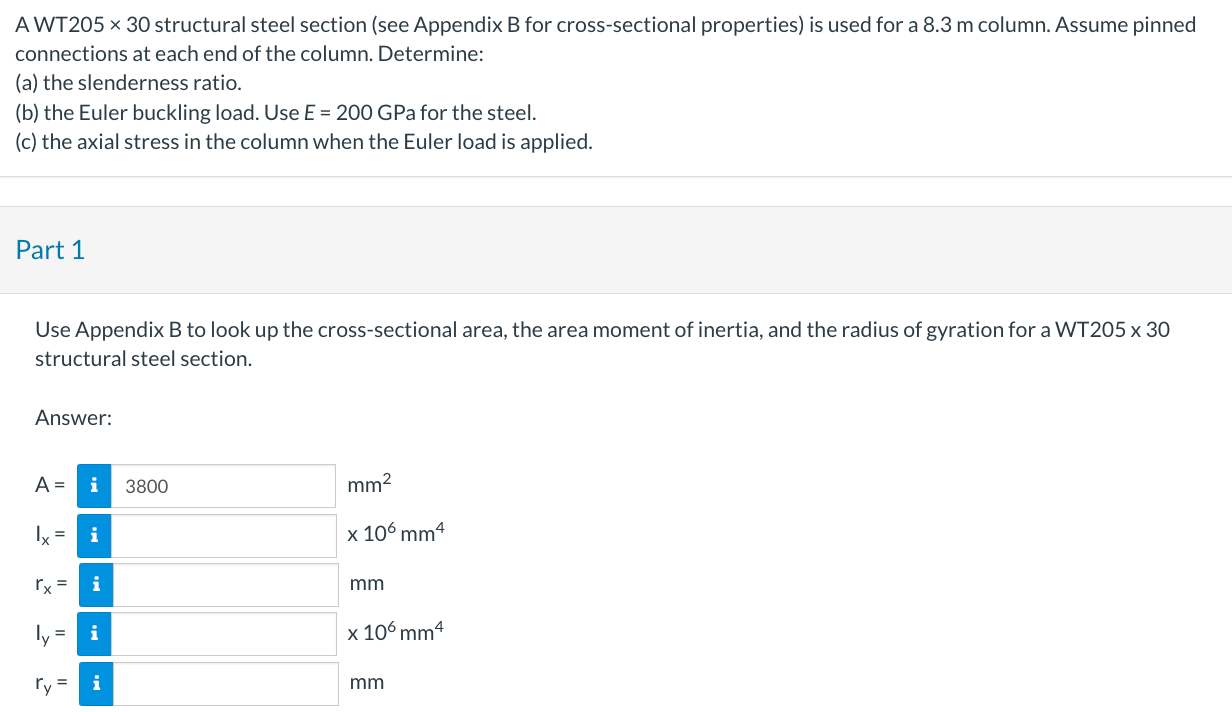Click the Part 1 section heading
The height and width of the screenshot is (712, 1232).
[50, 250]
